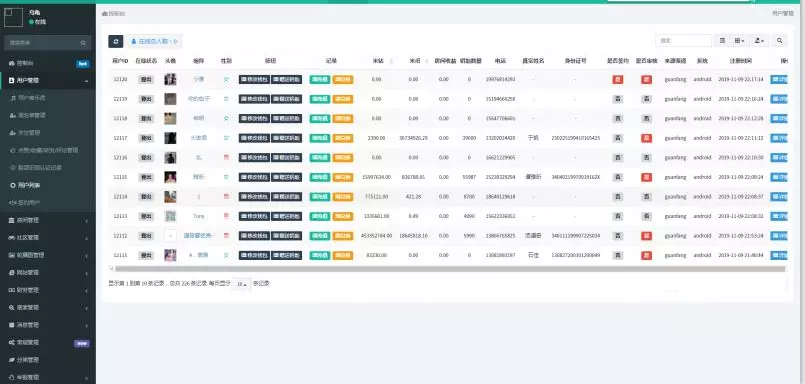Toggle the red 是否审核 badge for user 12117

[646, 138]
